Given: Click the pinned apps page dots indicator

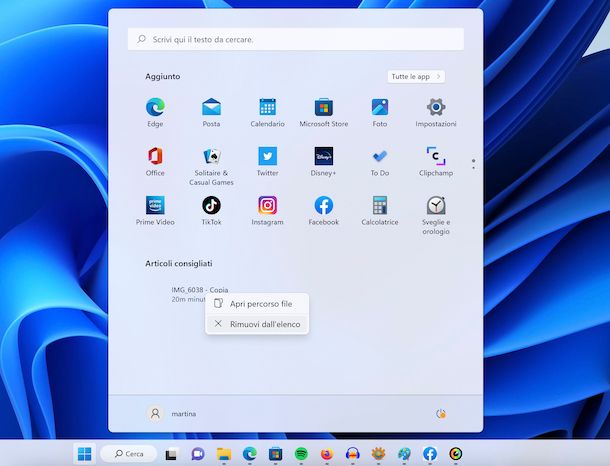Looking at the screenshot, I should tap(473, 164).
